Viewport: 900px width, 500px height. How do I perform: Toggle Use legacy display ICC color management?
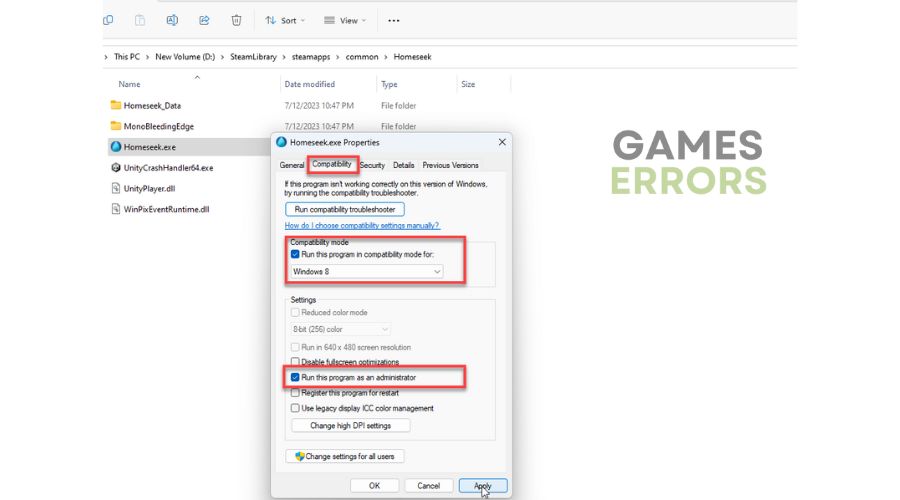click(x=295, y=408)
